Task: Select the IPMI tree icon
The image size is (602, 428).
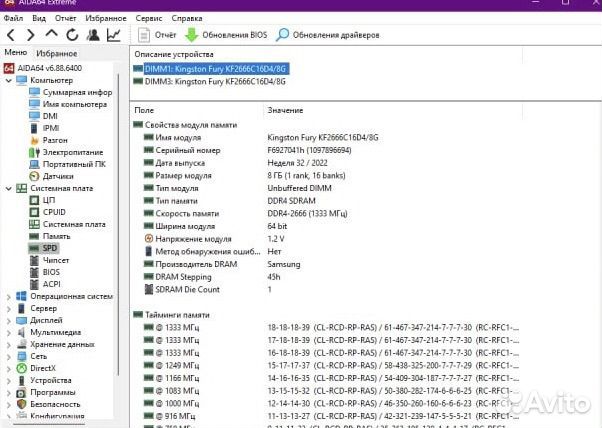Action: coord(34,128)
